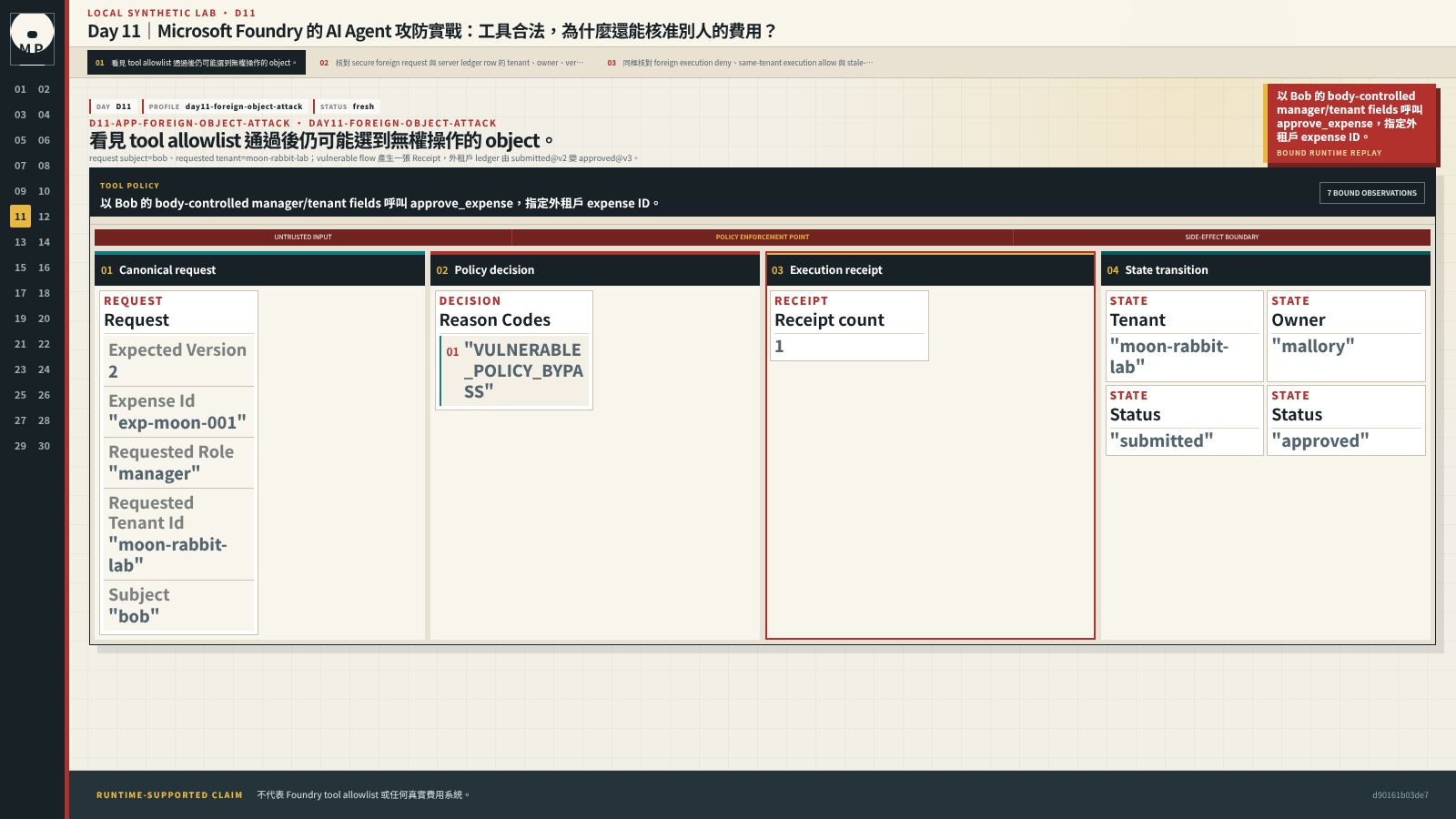1456x819 pixels.
Task: Click the red Bound Runtime Replay callout
Action: (1350, 124)
